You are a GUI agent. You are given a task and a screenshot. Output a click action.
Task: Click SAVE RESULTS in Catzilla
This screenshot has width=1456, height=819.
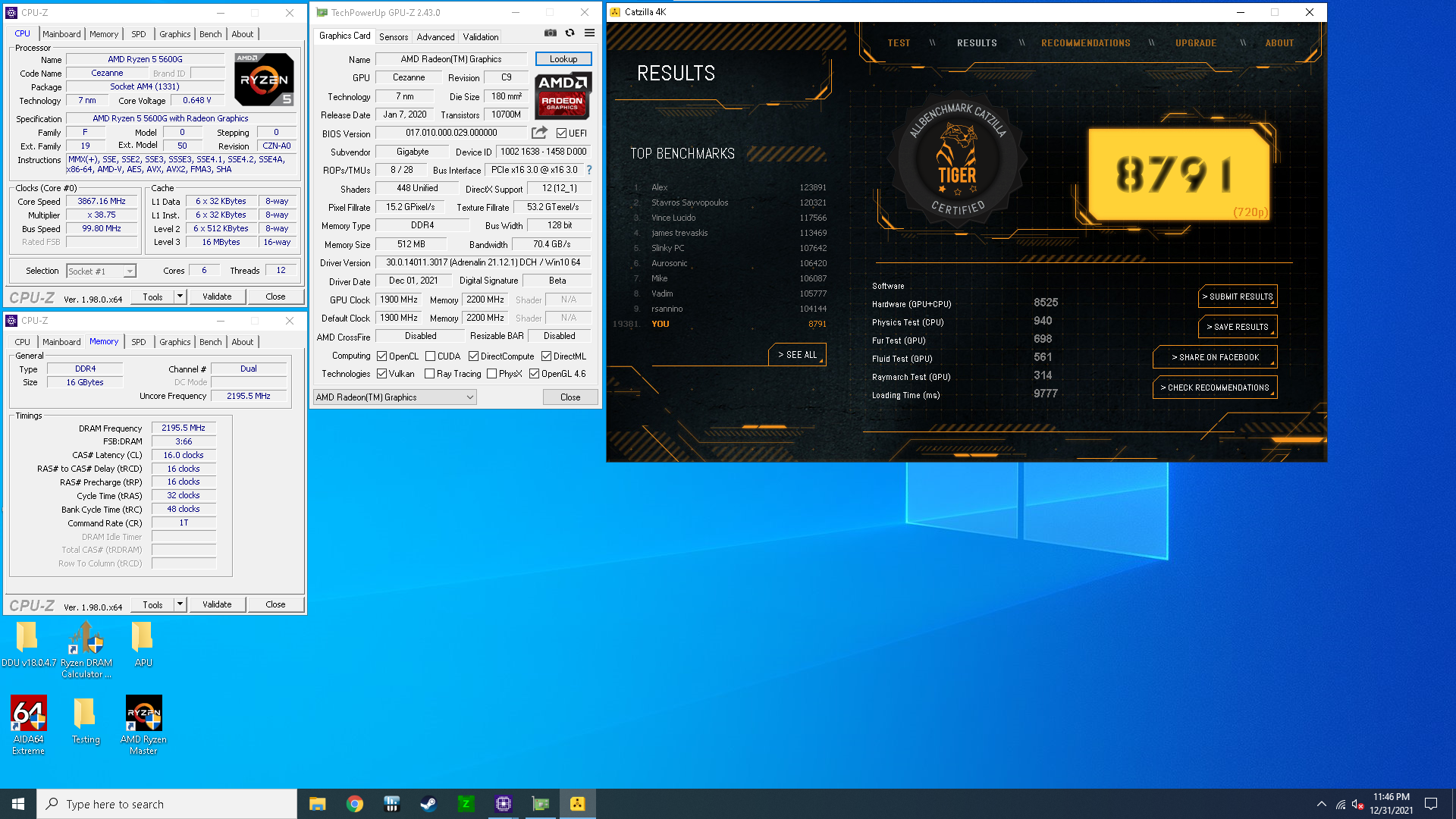point(1238,327)
